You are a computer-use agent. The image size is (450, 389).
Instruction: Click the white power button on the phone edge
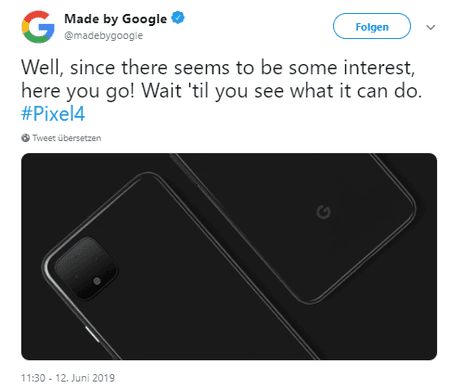(92, 334)
